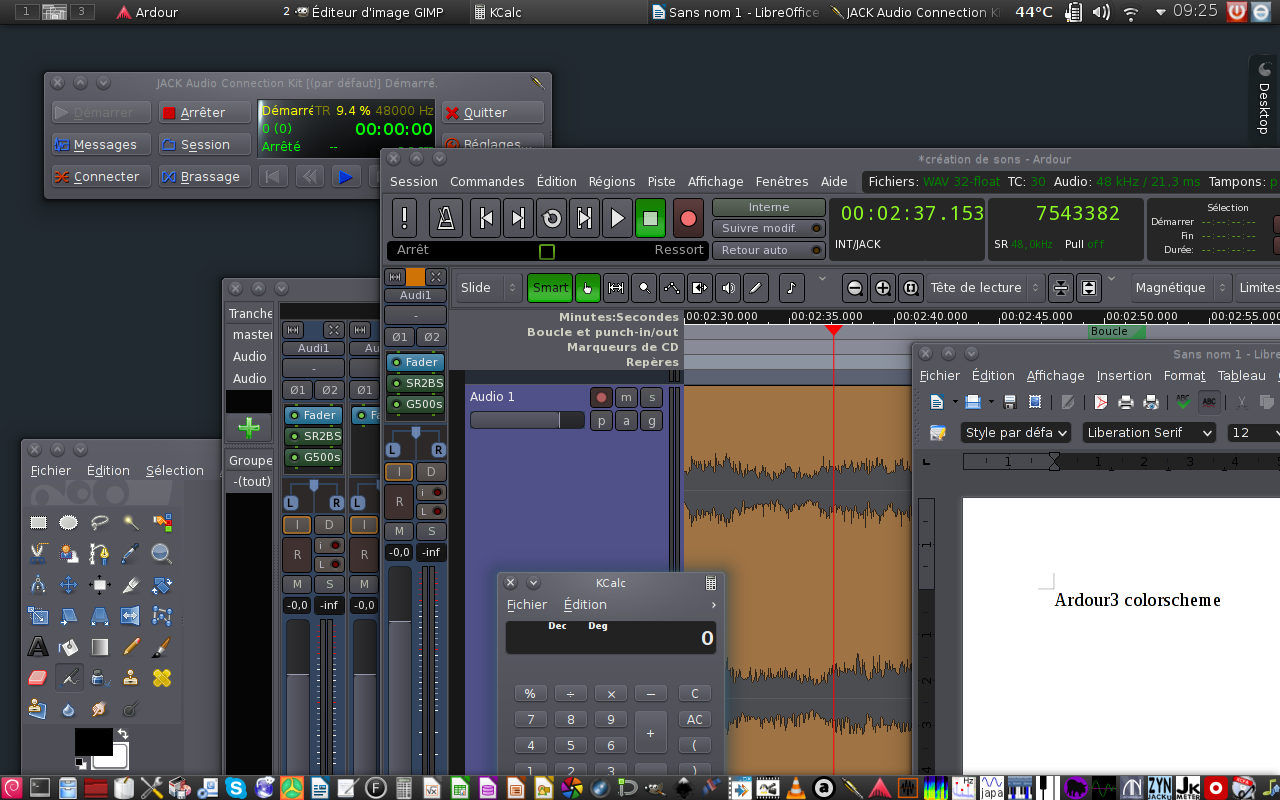Jump to session start in Ardour transport
This screenshot has height=800, width=1280.
coord(486,217)
